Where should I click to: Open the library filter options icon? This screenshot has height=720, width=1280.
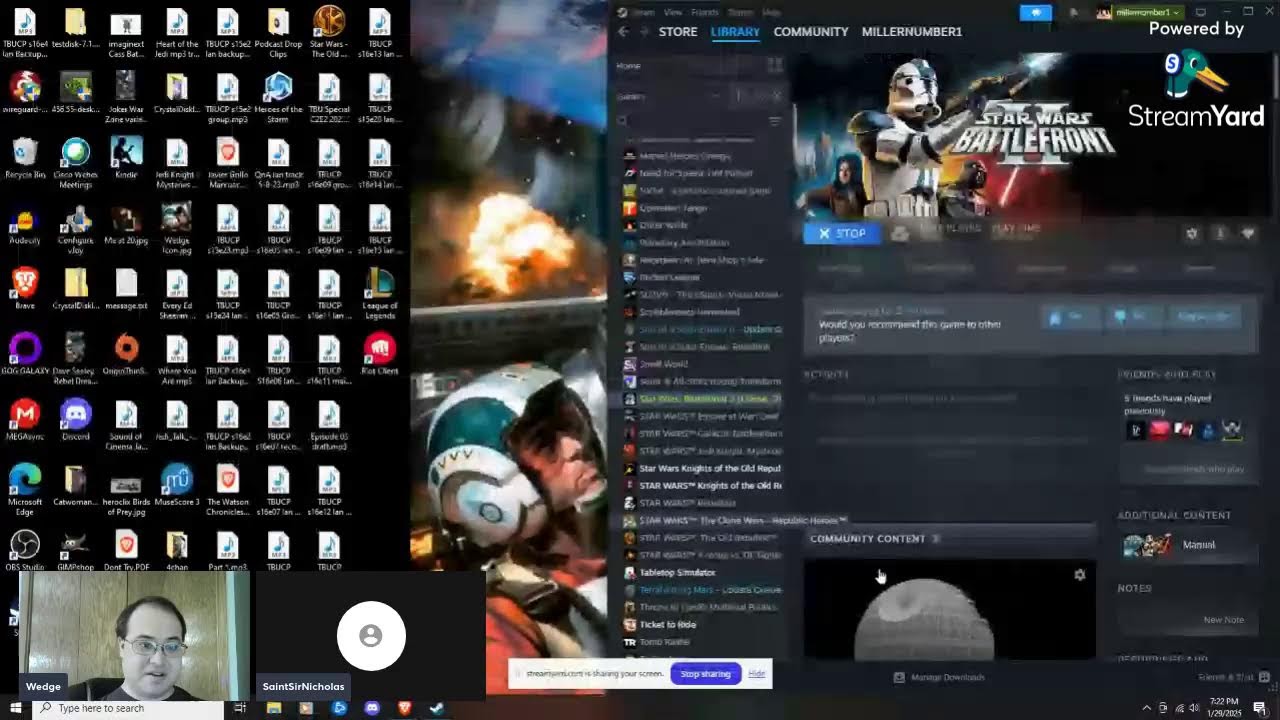pyautogui.click(x=774, y=121)
